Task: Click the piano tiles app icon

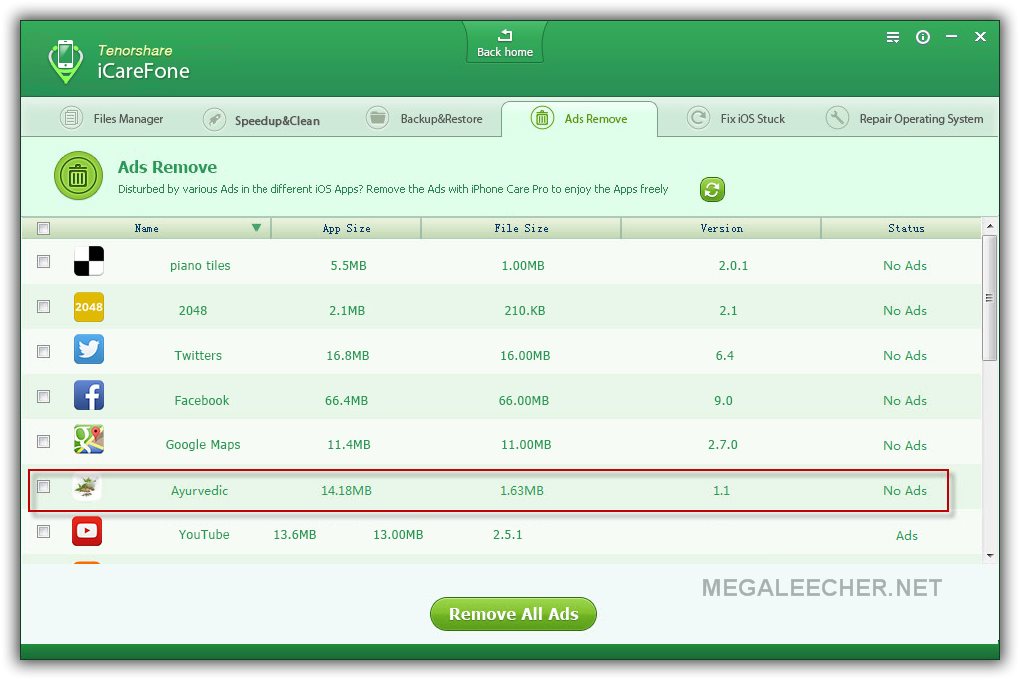Action: coord(88,262)
